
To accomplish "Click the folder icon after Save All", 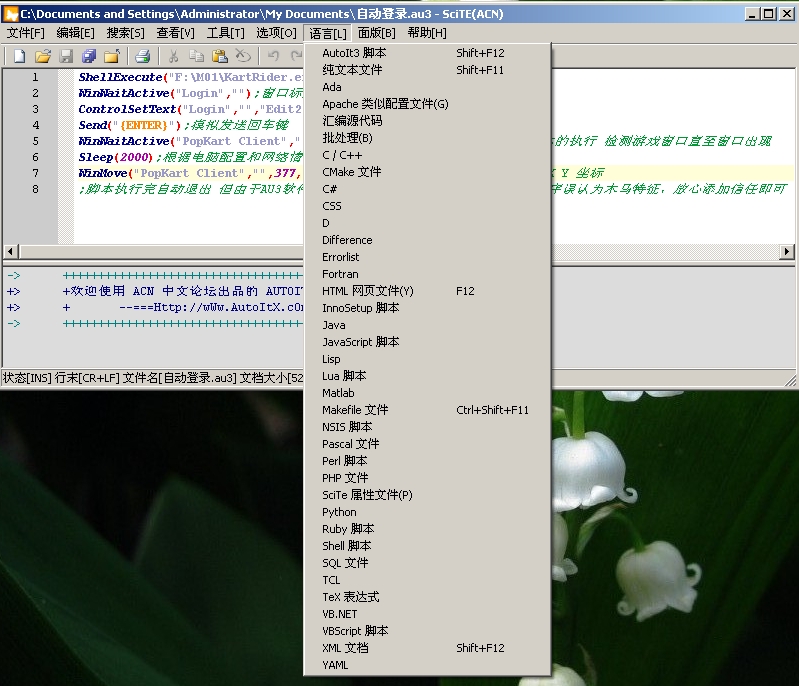I will (112, 56).
